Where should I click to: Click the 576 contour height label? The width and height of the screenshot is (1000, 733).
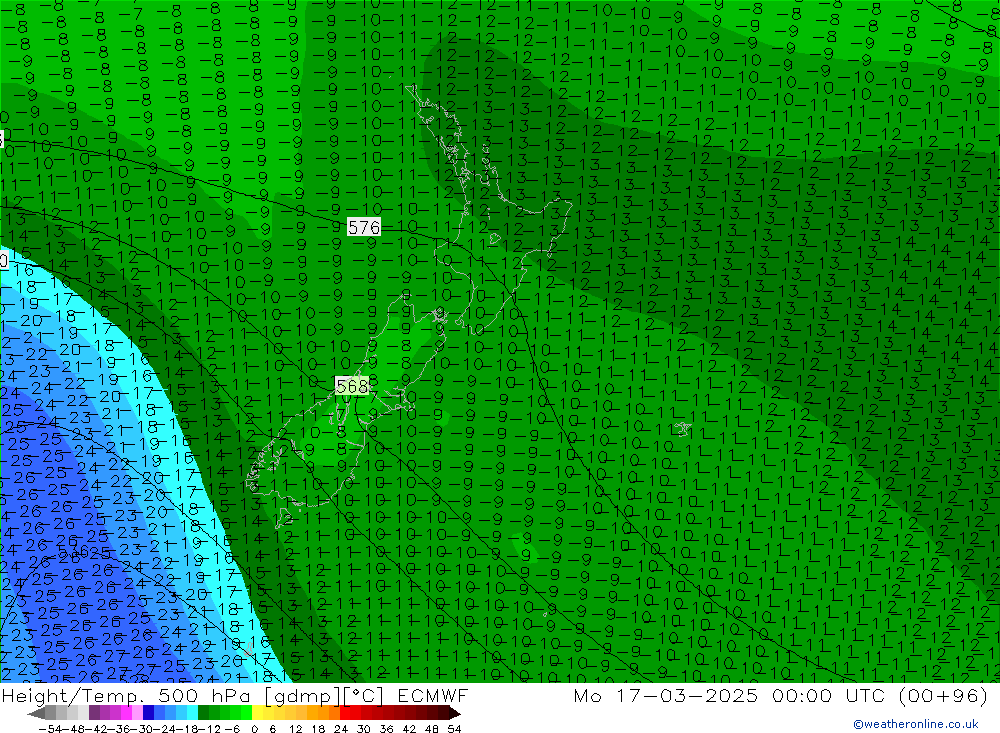364,227
